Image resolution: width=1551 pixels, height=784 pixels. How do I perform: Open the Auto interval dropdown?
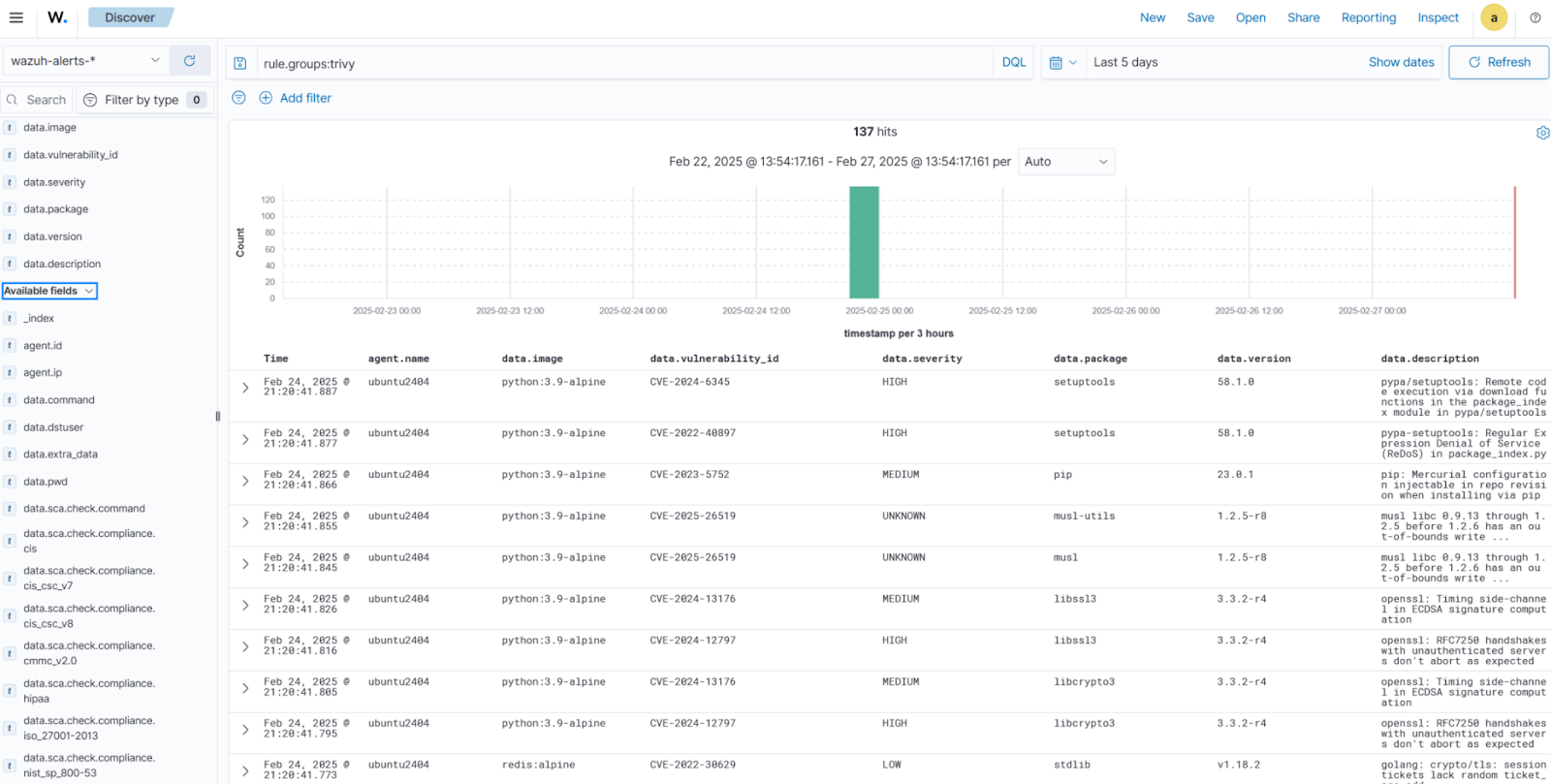click(x=1065, y=162)
